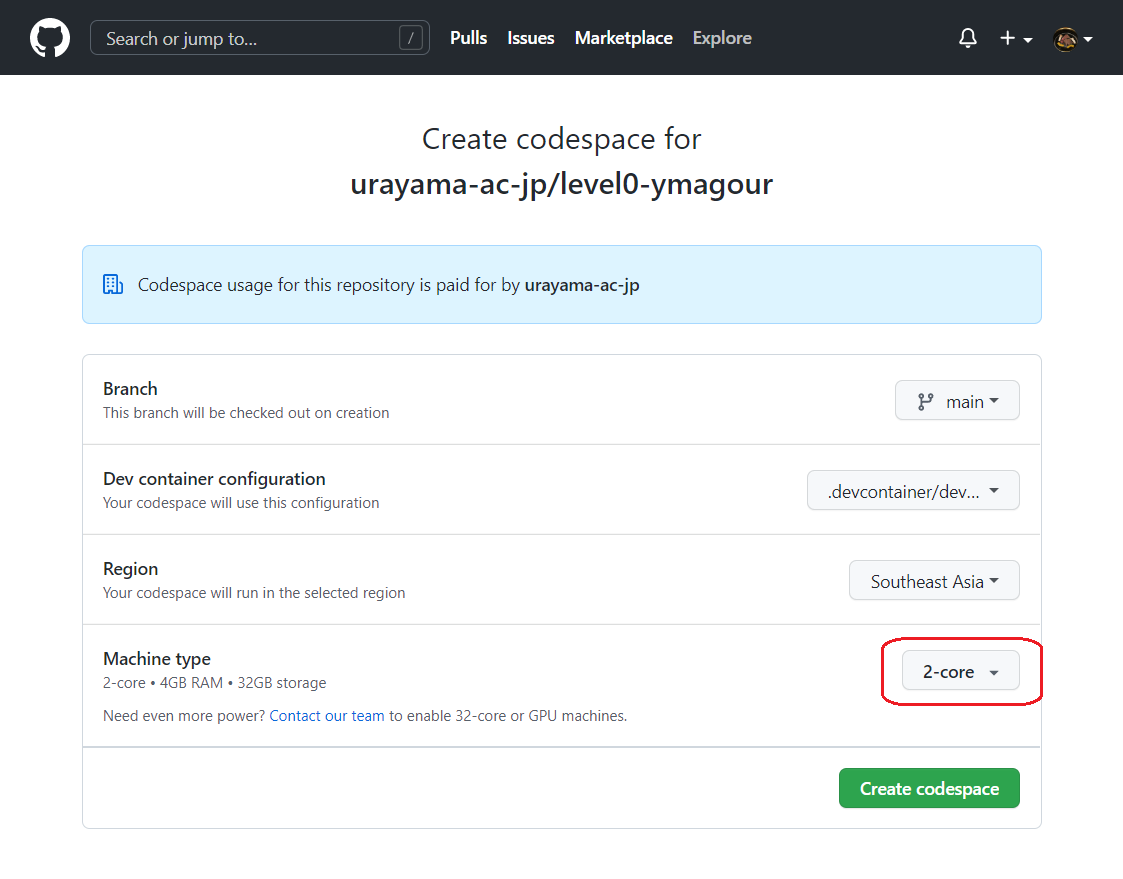Click the GitHub logo in the header
Screen dimensions: 1123x879
tap(49, 37)
